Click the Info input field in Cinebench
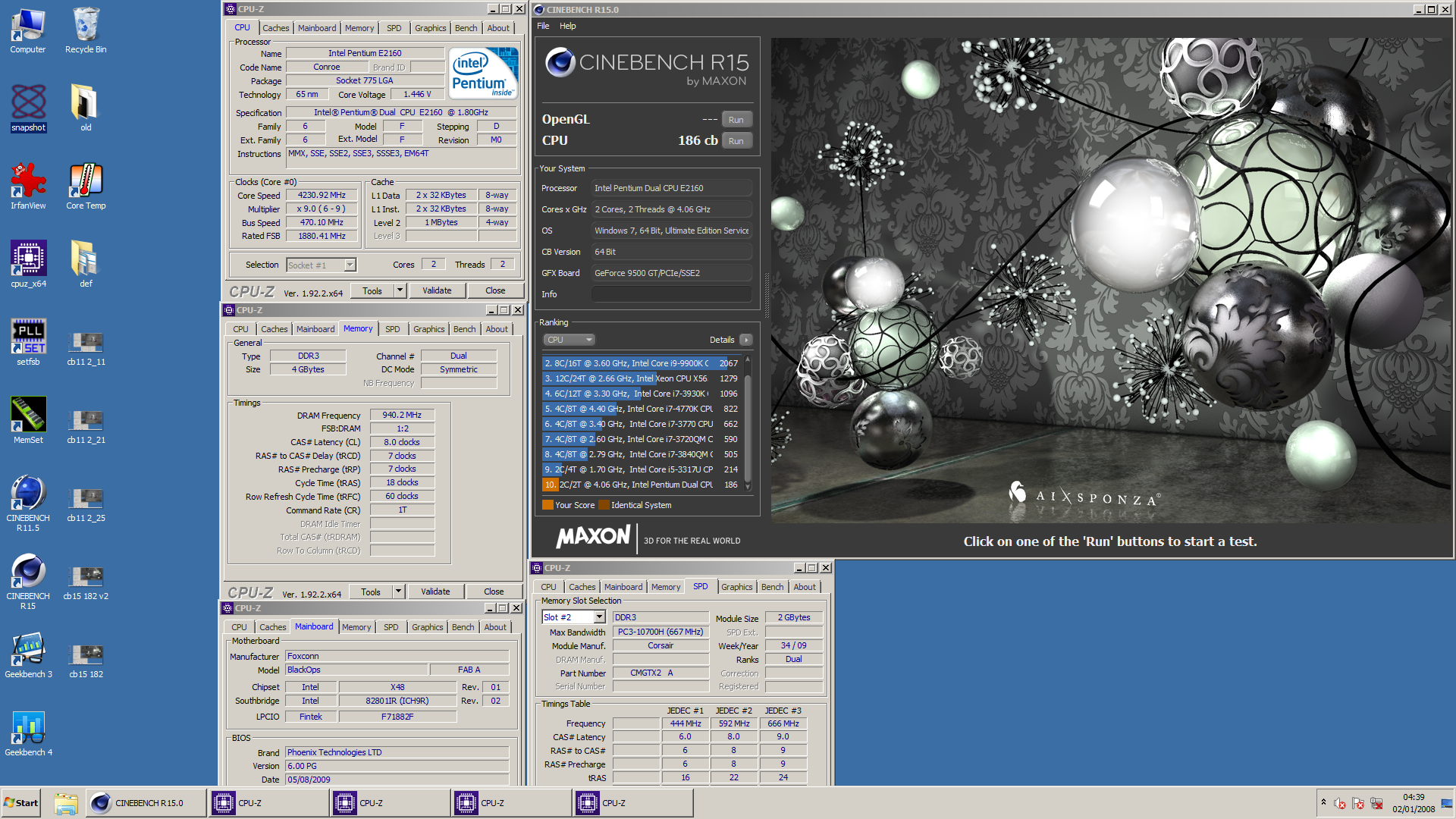1456x819 pixels. coord(672,294)
